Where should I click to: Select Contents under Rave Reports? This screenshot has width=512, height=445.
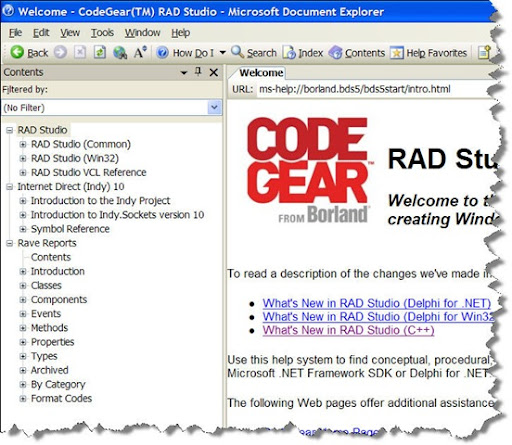pyautogui.click(x=51, y=257)
